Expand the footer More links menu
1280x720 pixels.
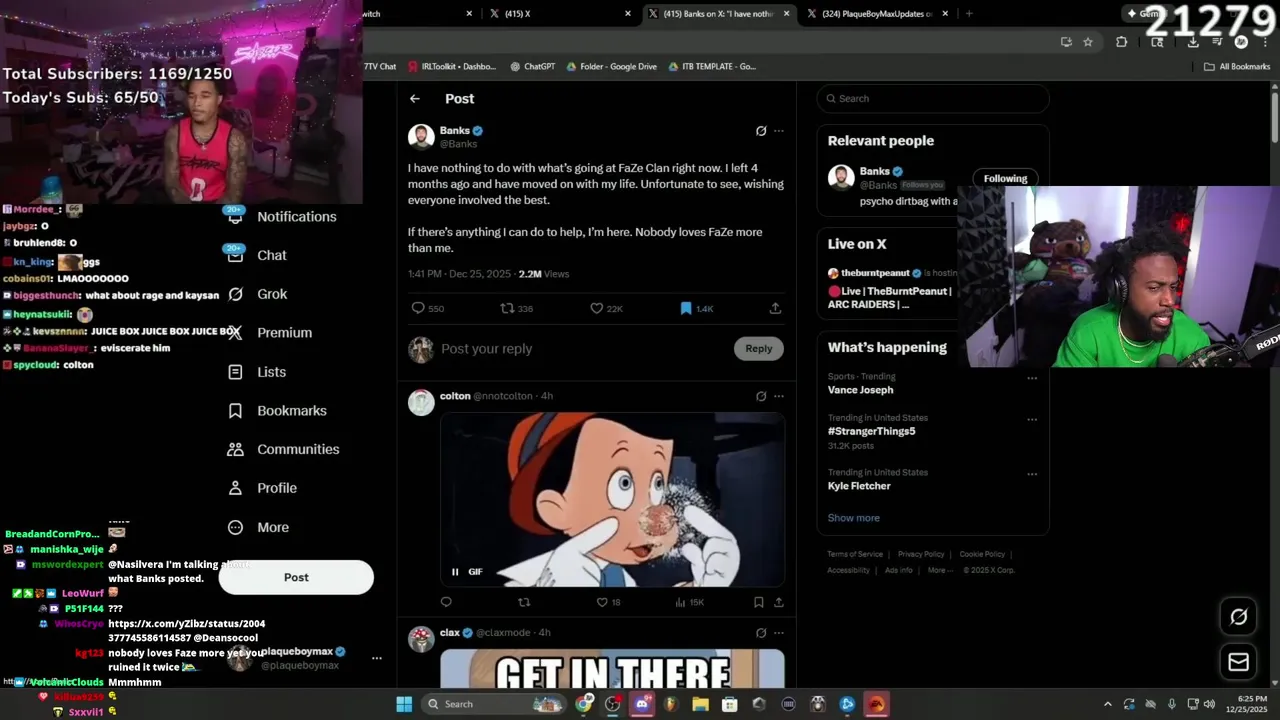point(940,570)
